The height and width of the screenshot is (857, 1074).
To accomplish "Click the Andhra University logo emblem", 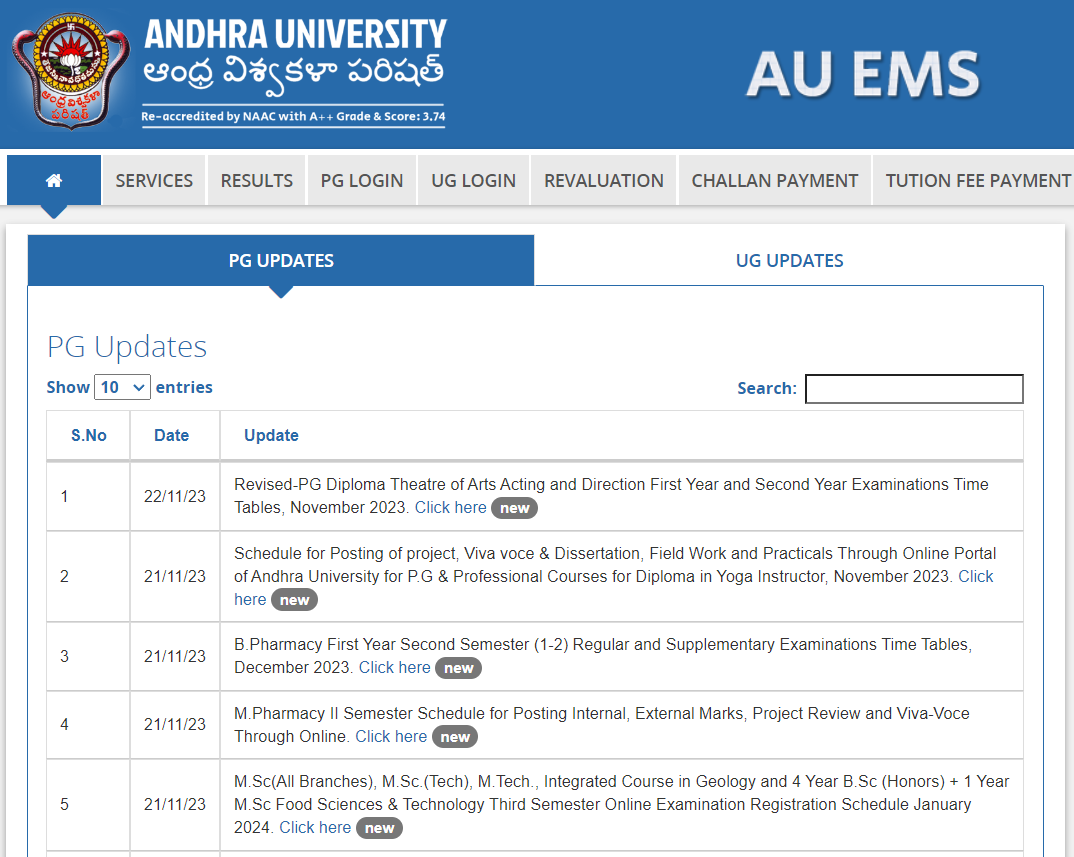I will pos(71,72).
